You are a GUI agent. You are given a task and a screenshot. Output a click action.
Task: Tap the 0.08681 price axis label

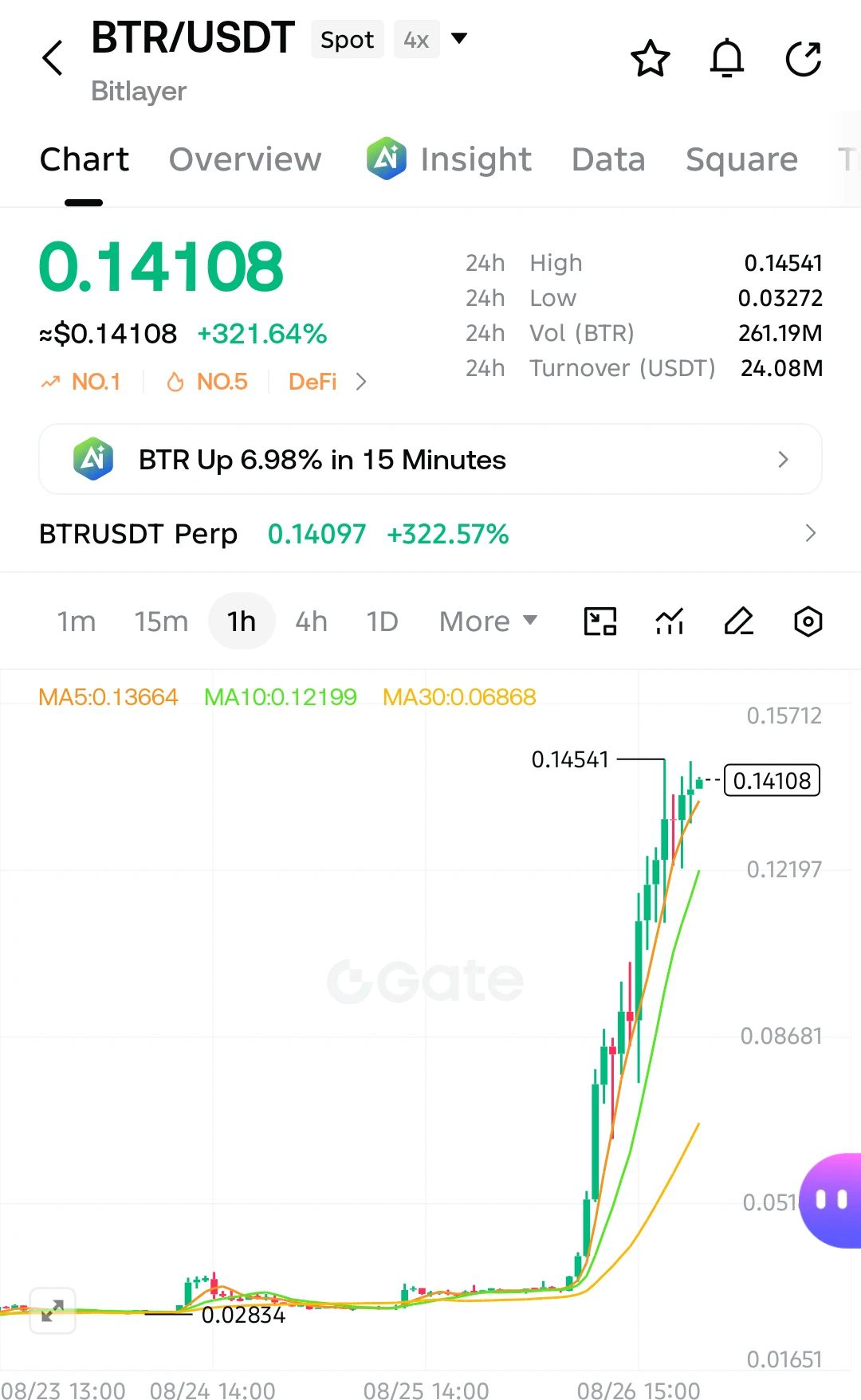[780, 1036]
